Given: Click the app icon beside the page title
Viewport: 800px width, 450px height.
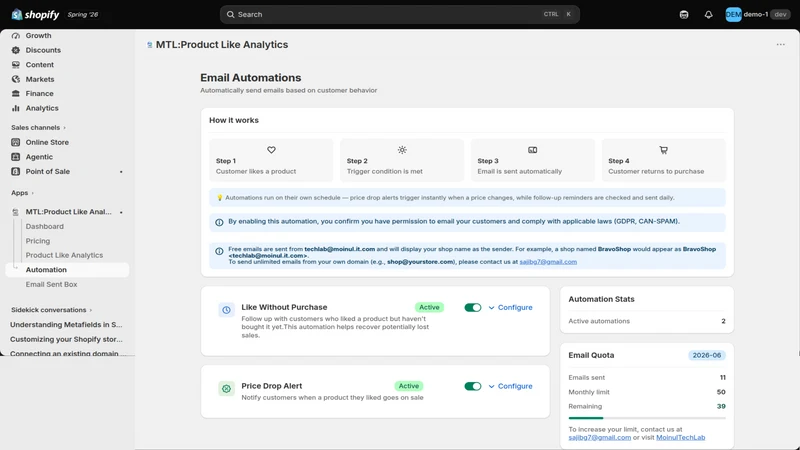Looking at the screenshot, I should [x=149, y=45].
